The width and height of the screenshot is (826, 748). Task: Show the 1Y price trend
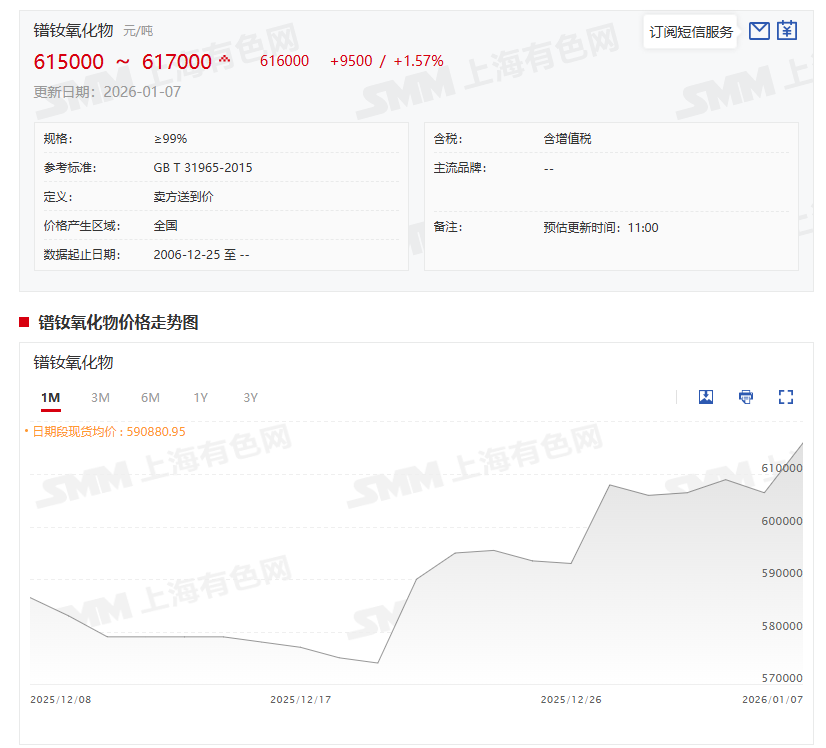(201, 398)
